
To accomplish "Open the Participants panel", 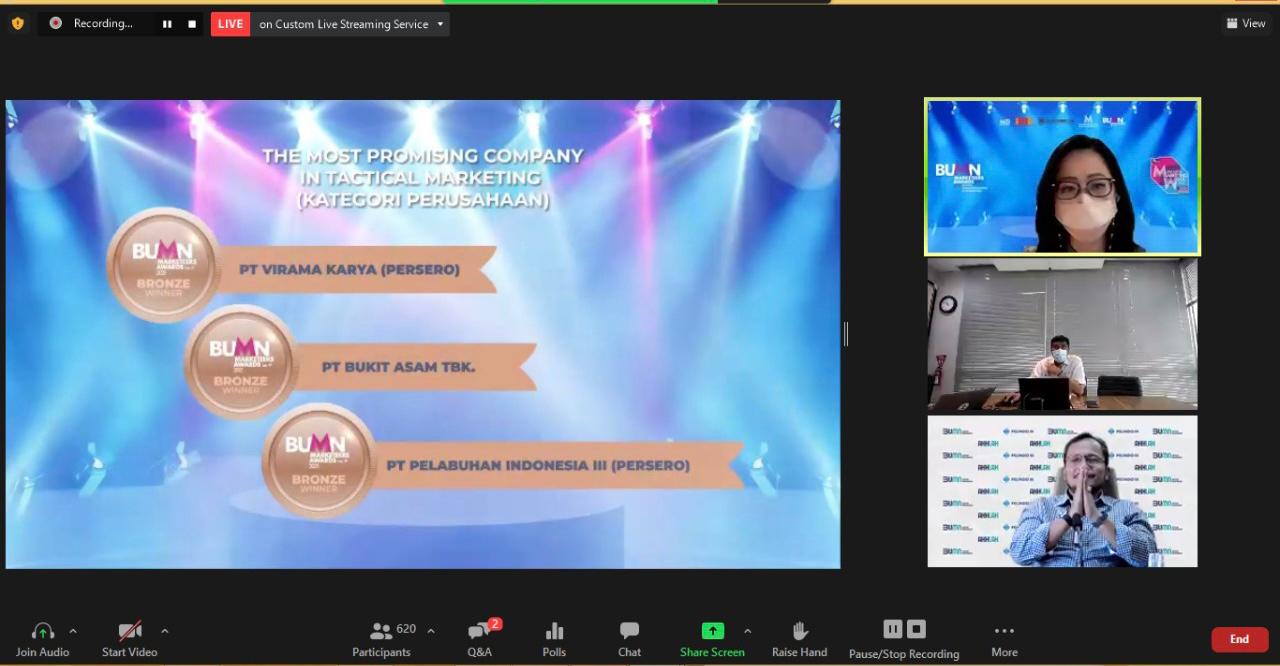I will pyautogui.click(x=381, y=638).
